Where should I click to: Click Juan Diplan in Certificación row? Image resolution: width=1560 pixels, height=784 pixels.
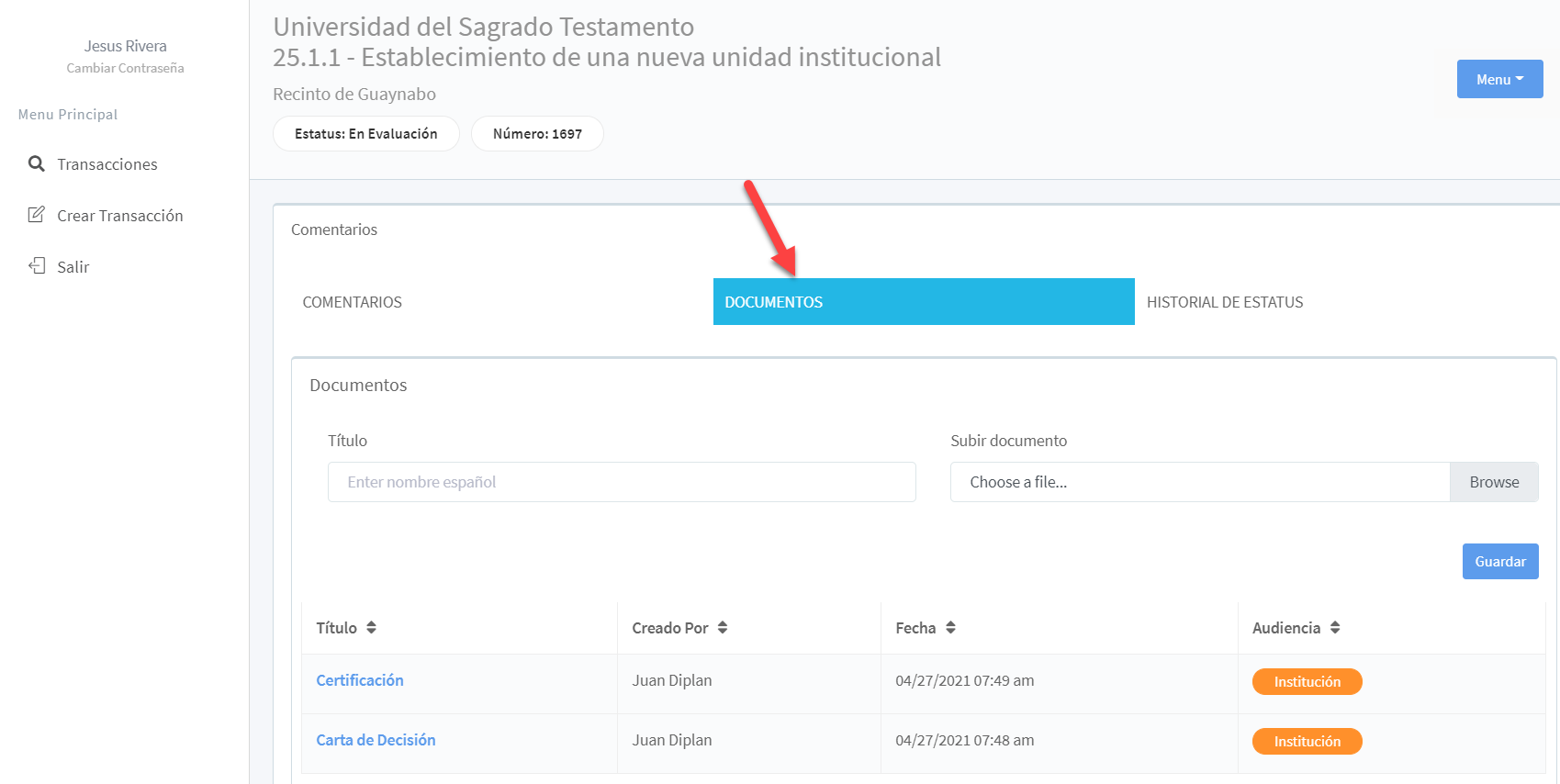672,680
